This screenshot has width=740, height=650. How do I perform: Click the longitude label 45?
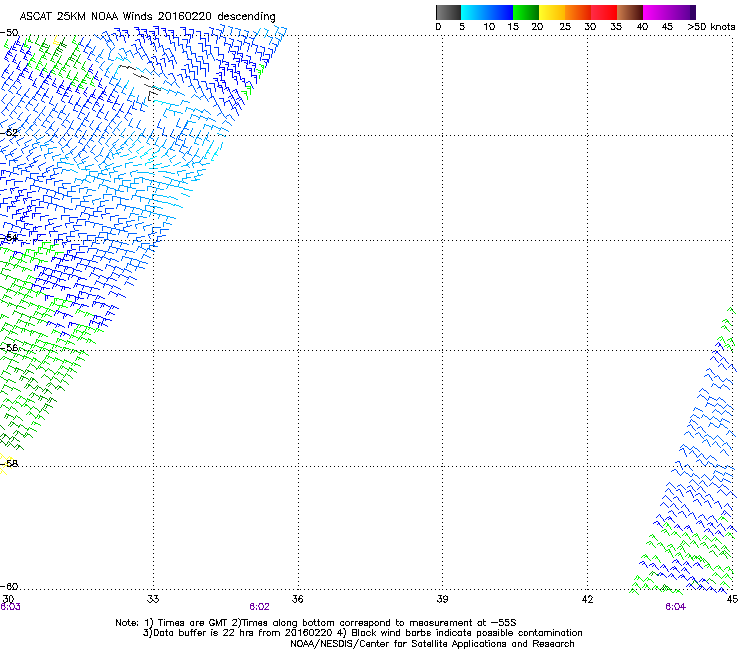[x=732, y=599]
